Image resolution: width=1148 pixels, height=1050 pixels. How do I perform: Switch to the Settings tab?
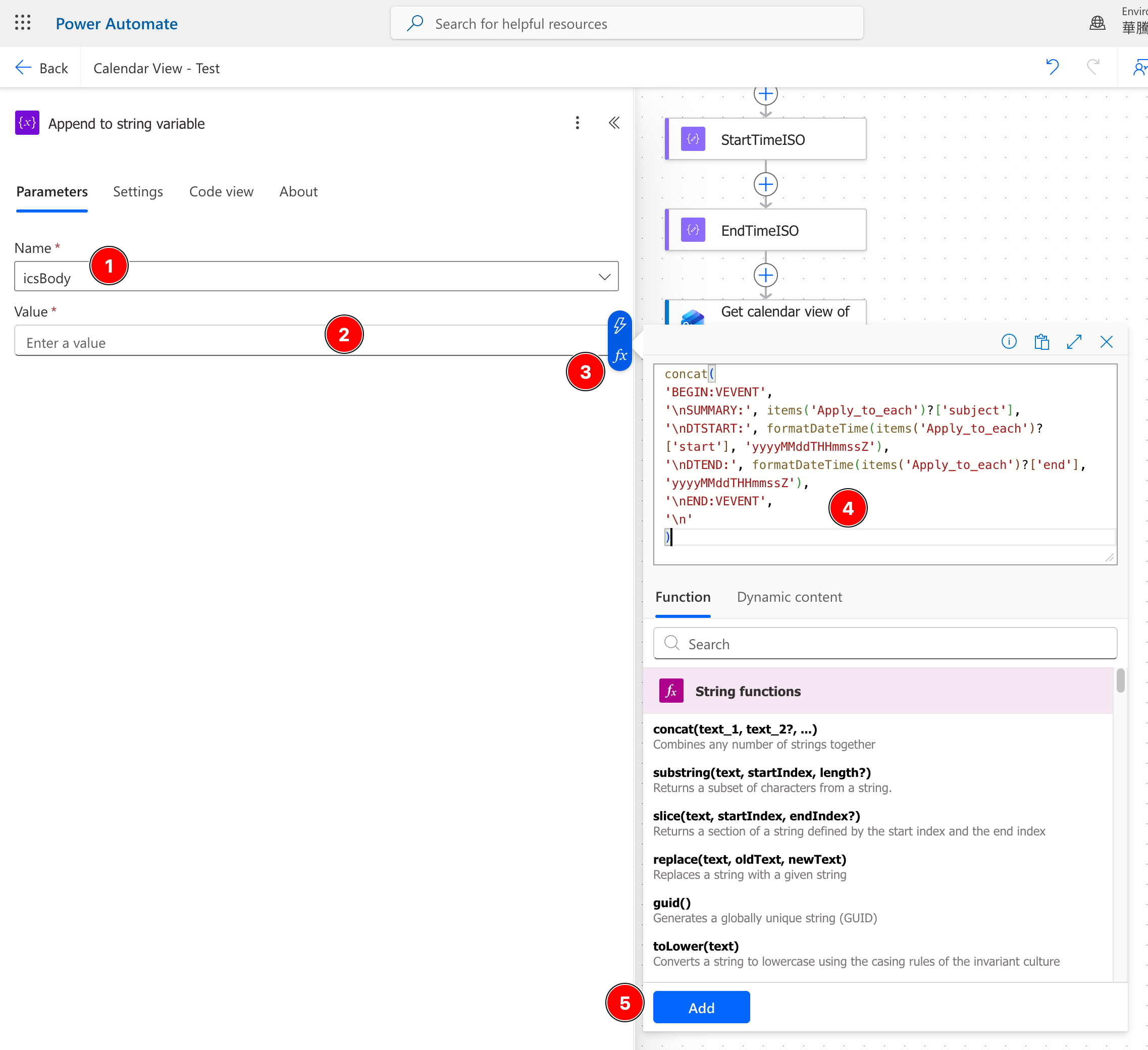(138, 192)
